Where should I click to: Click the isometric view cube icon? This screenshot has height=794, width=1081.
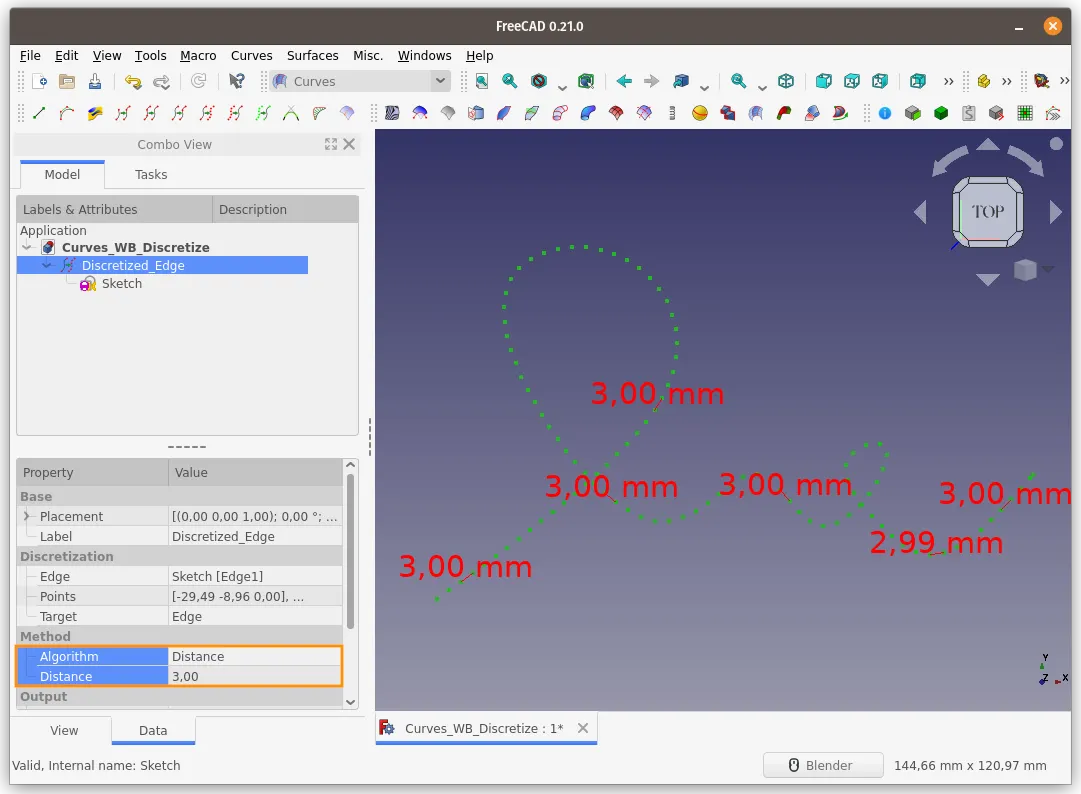pos(786,81)
